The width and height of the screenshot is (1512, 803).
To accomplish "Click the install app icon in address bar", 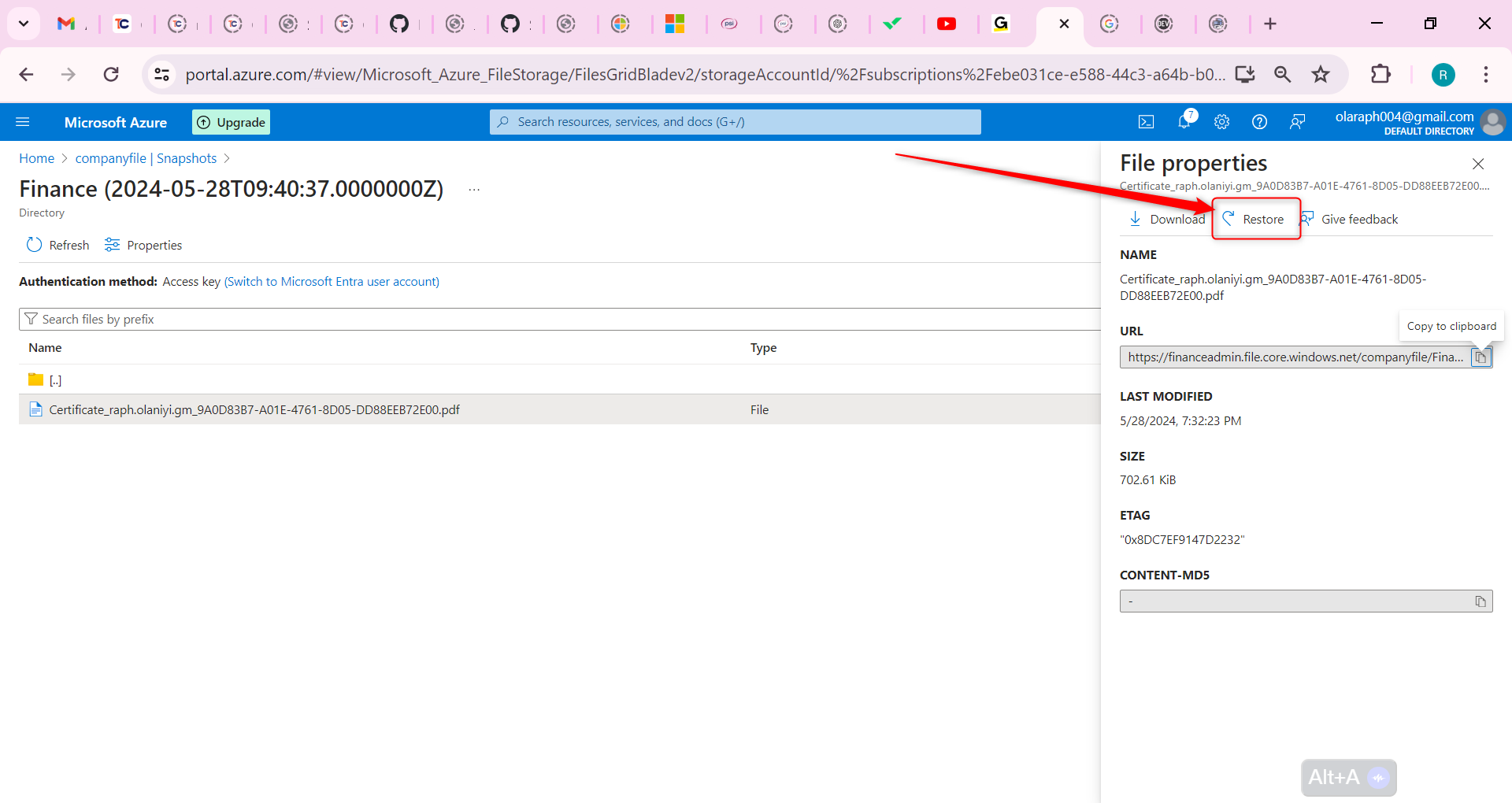I will (x=1245, y=74).
